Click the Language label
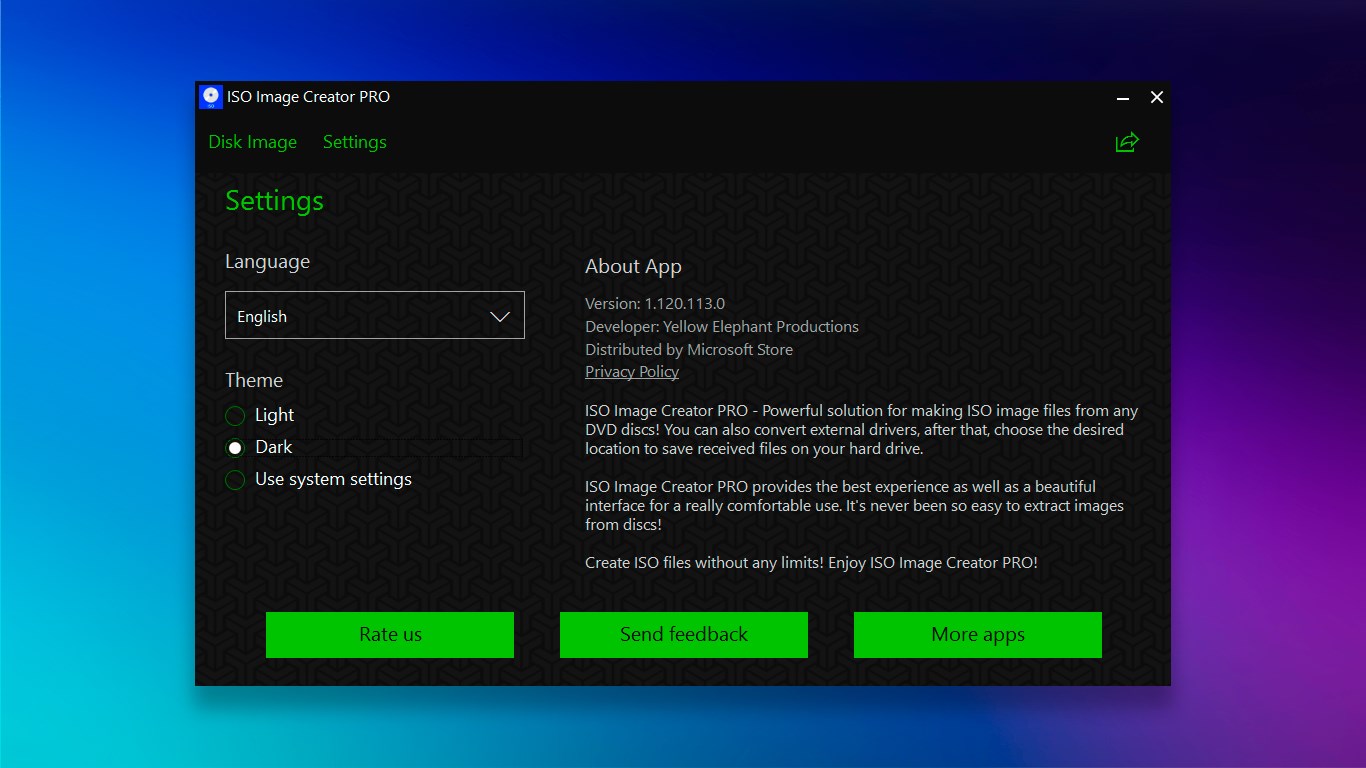Screen dimensions: 1366x768 click(x=267, y=262)
